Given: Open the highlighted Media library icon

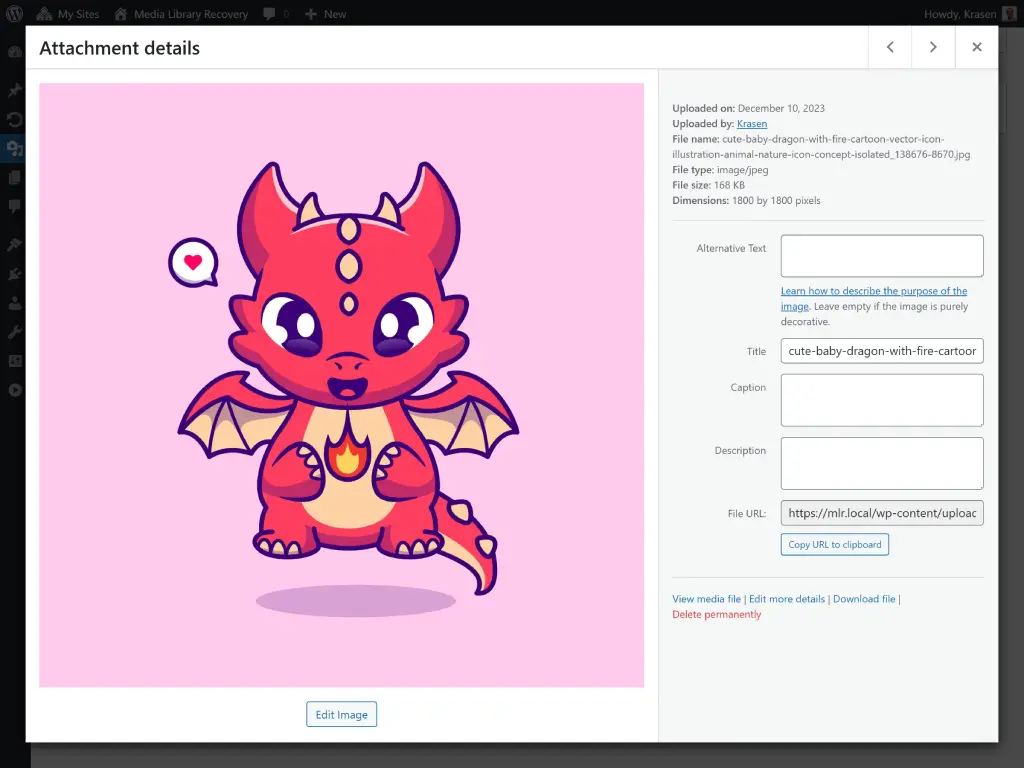Looking at the screenshot, I should (14, 150).
